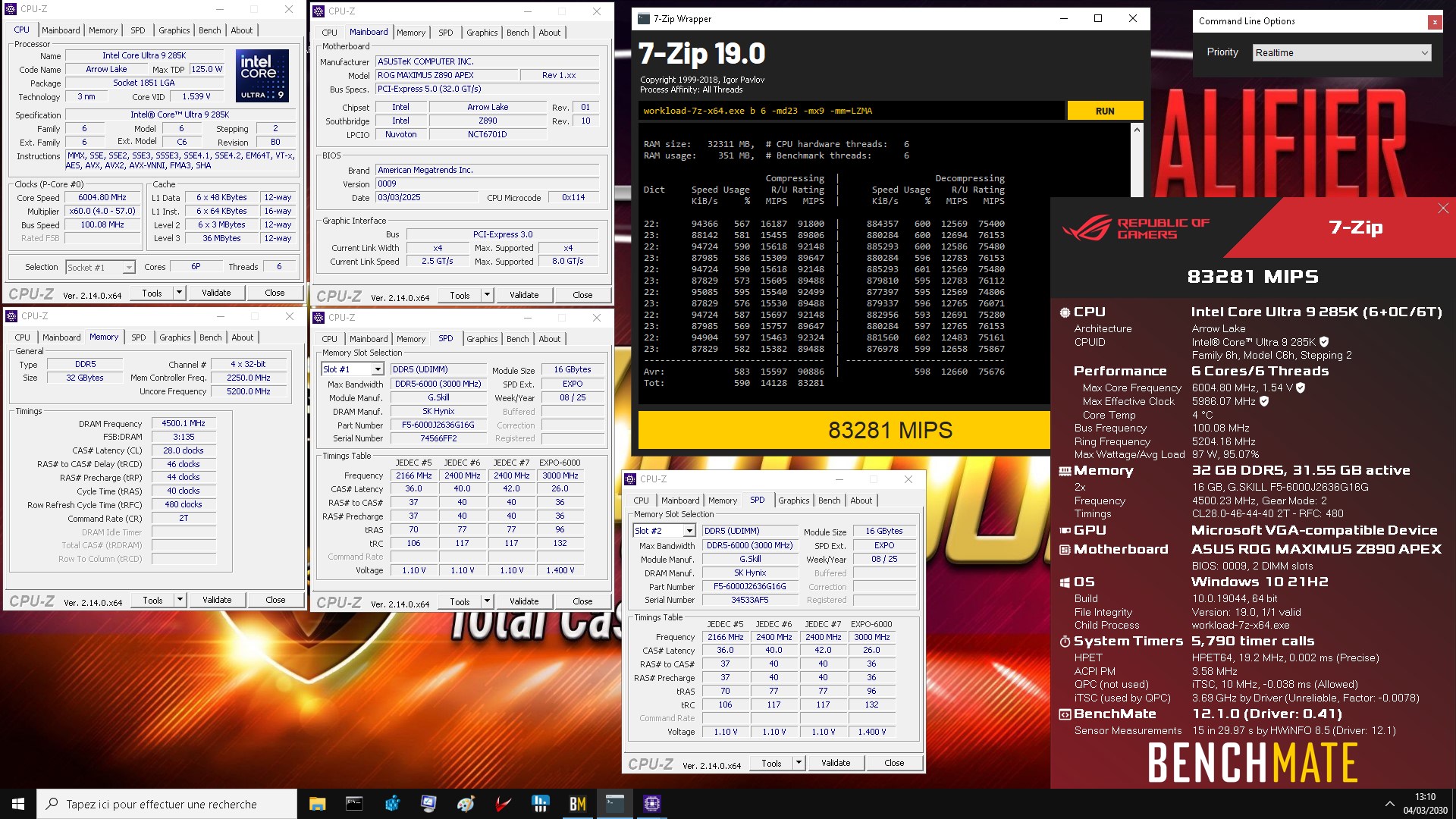Select the Memory tab in CPU-Z processor window
This screenshot has width=1456, height=819.
(x=103, y=30)
